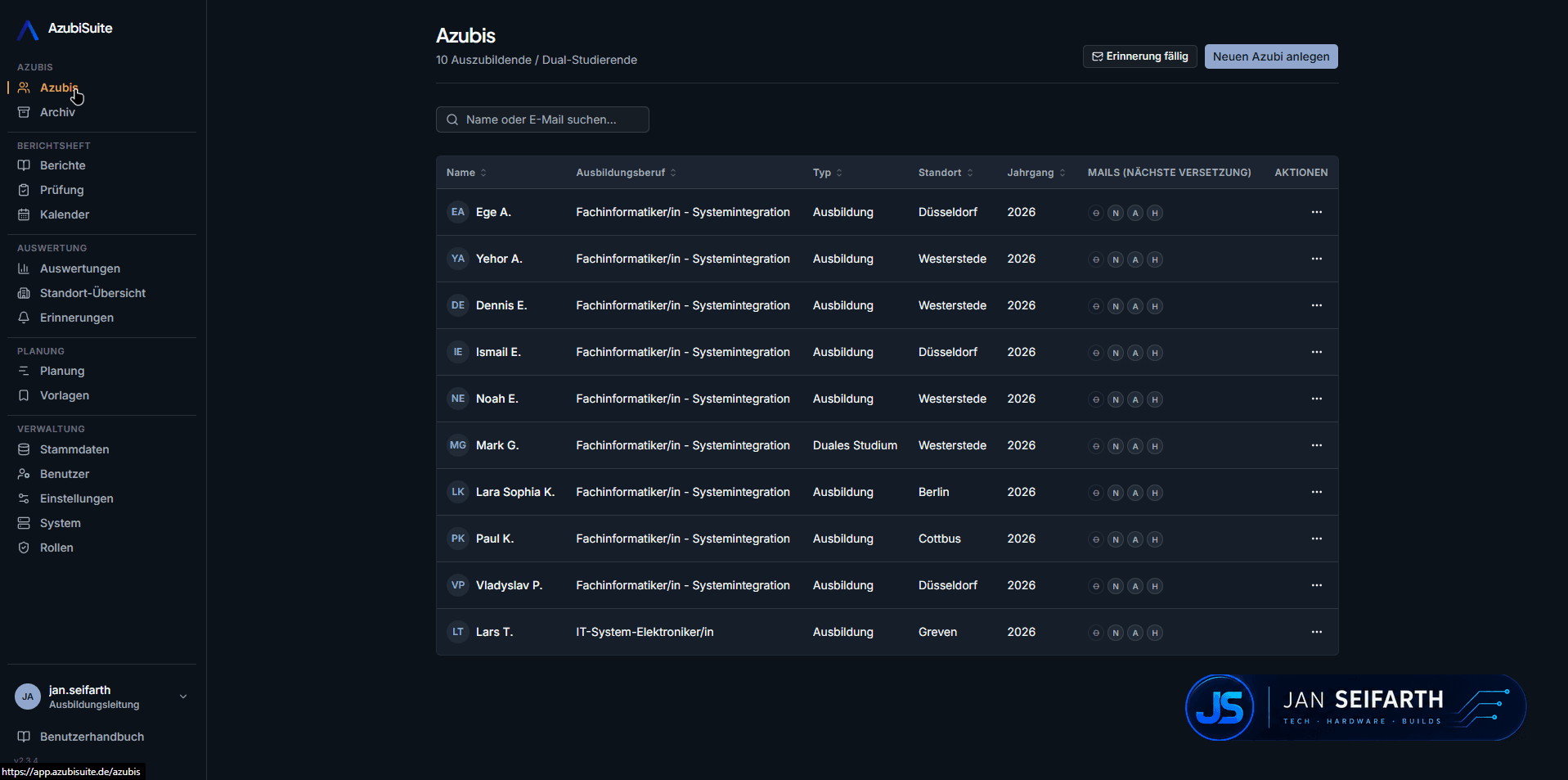Click the NE avatar of Noah E.

pyautogui.click(x=458, y=399)
